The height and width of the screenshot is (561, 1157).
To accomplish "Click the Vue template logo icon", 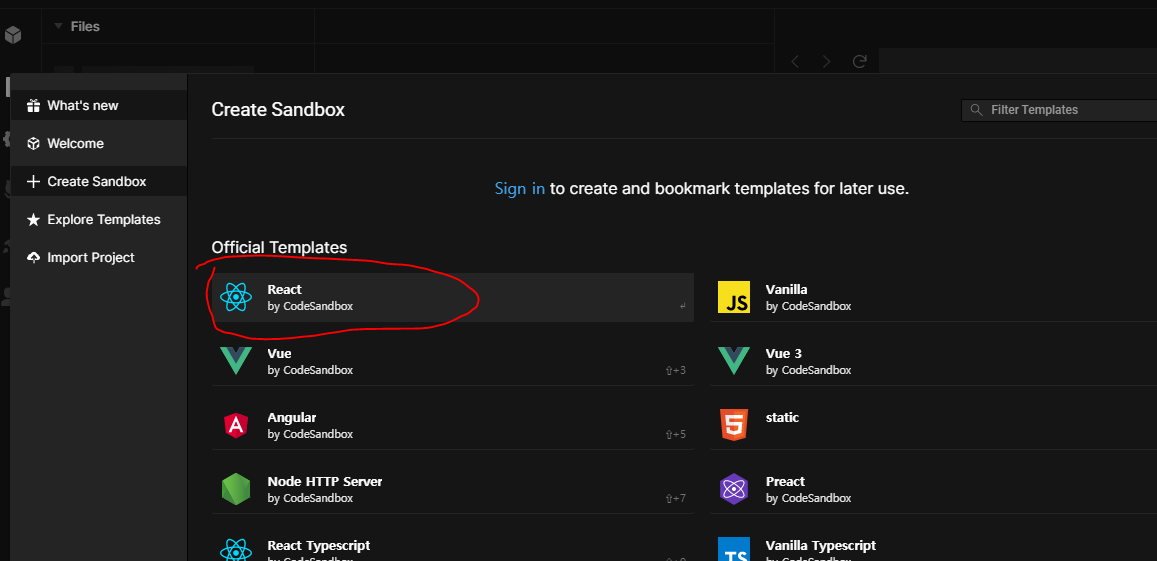I will point(236,361).
